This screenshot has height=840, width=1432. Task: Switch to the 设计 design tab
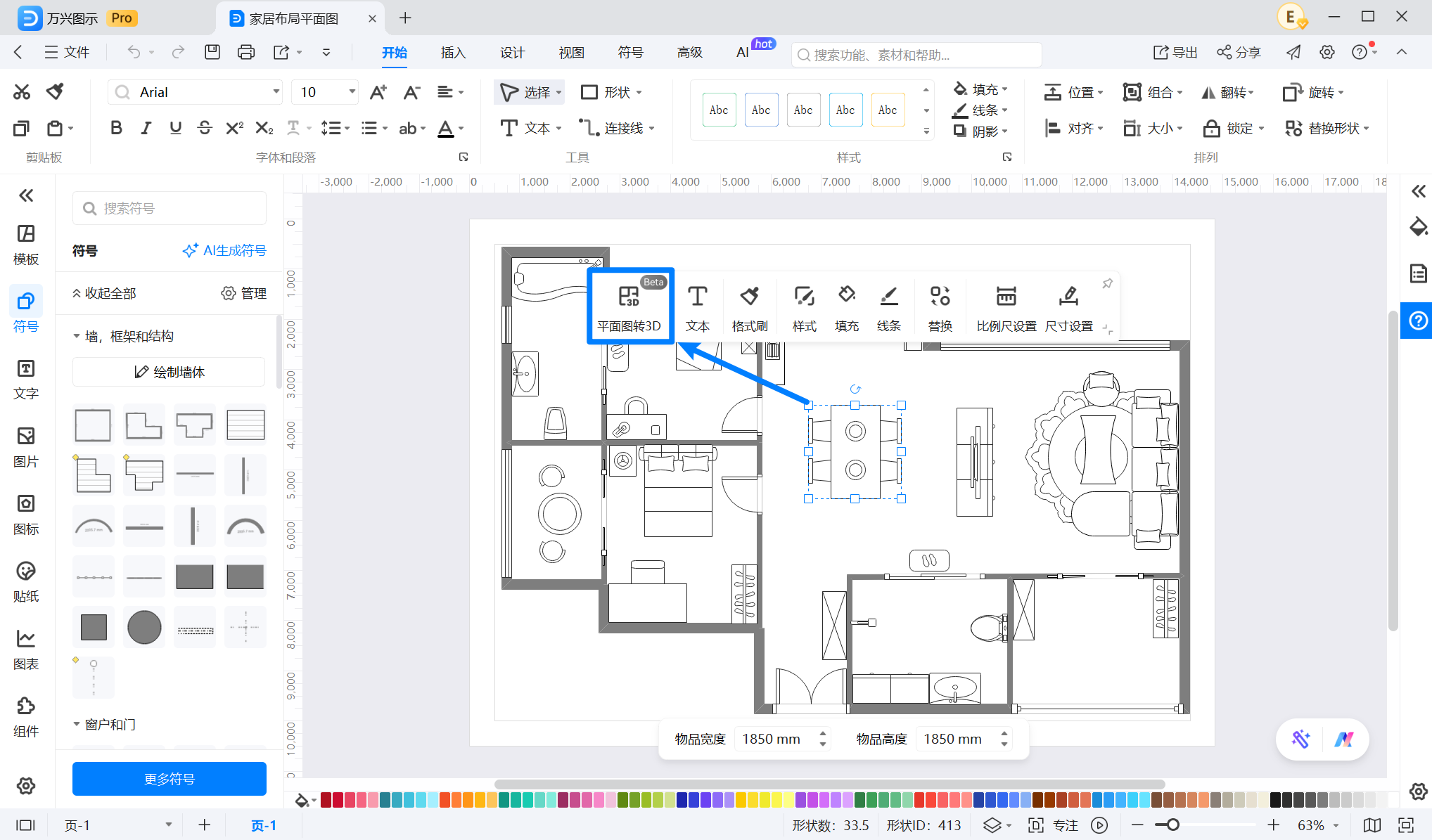512,53
